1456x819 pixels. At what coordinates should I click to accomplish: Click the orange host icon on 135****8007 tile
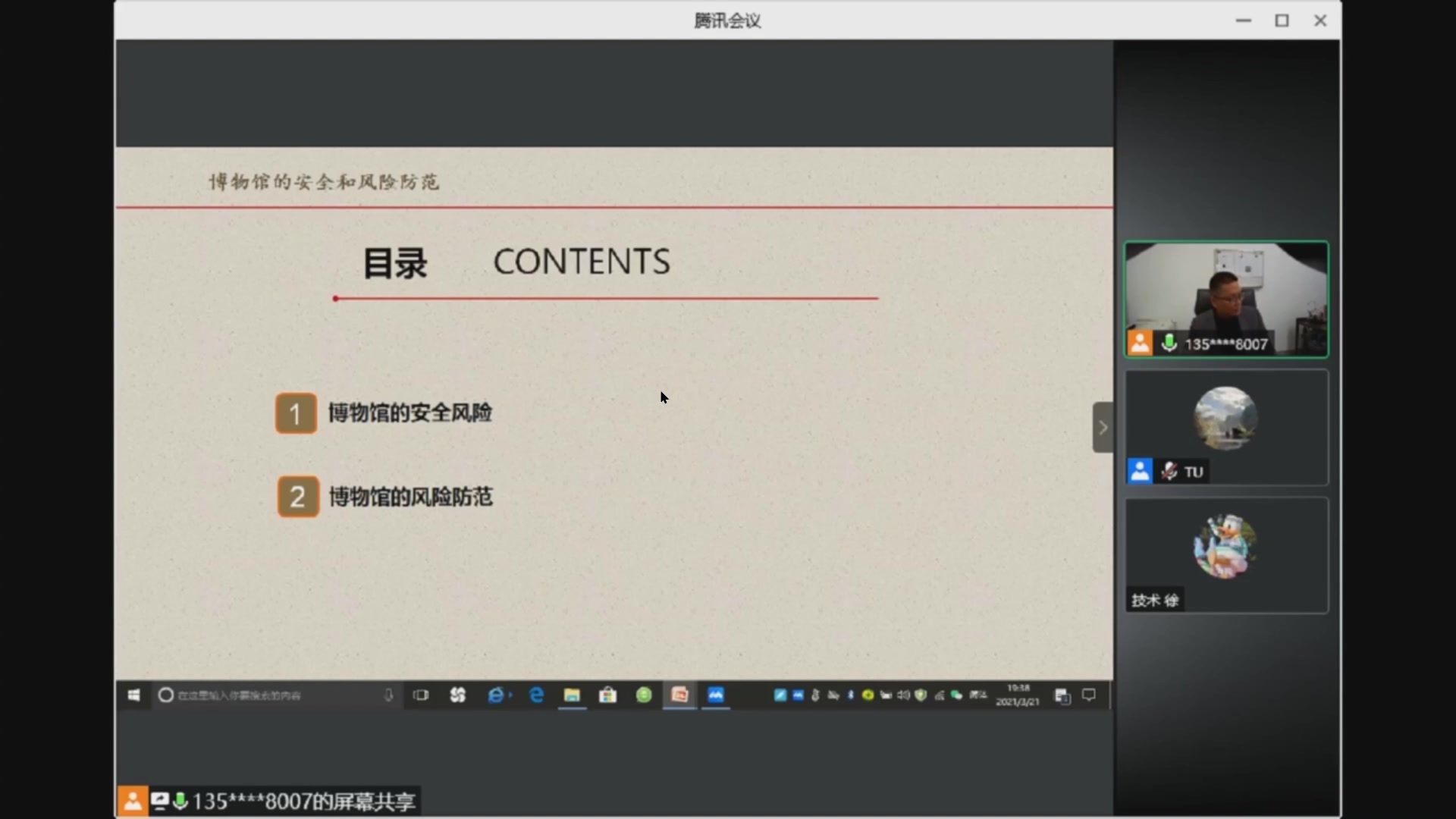coord(1140,344)
